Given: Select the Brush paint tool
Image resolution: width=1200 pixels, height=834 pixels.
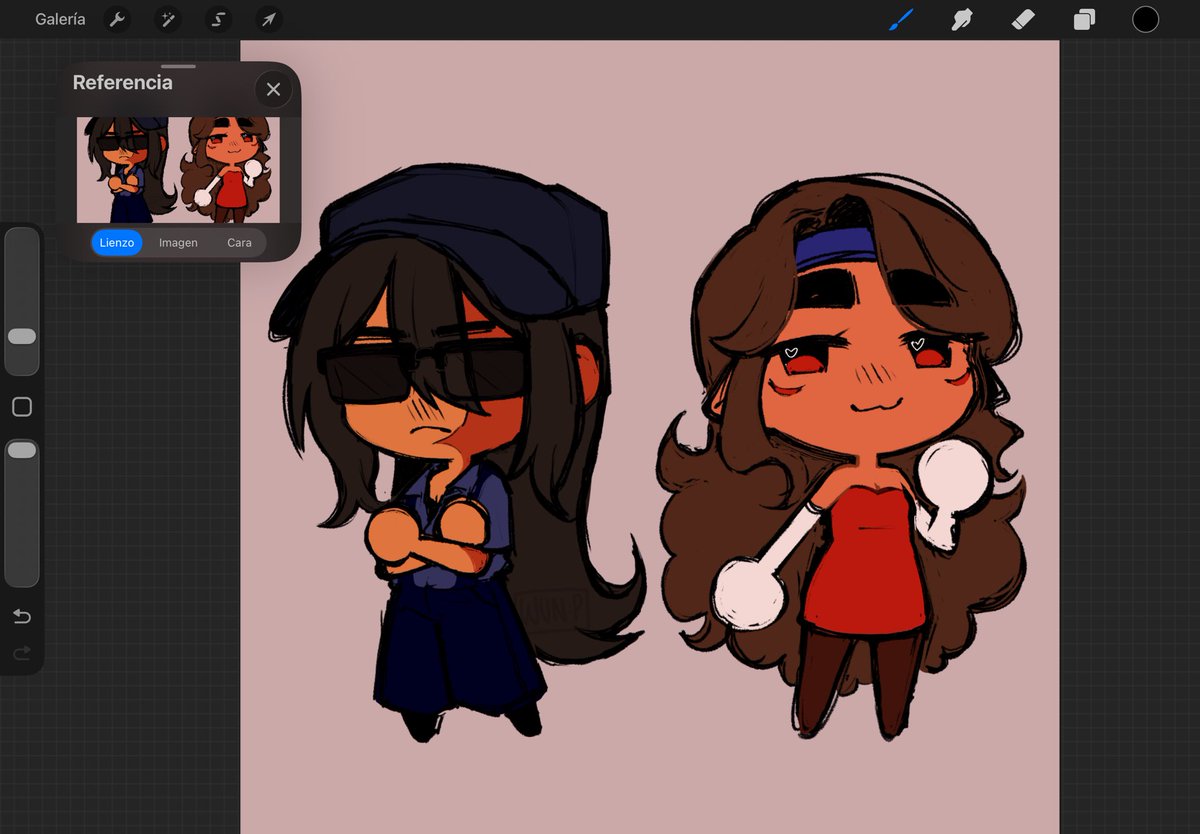Looking at the screenshot, I should [x=901, y=19].
